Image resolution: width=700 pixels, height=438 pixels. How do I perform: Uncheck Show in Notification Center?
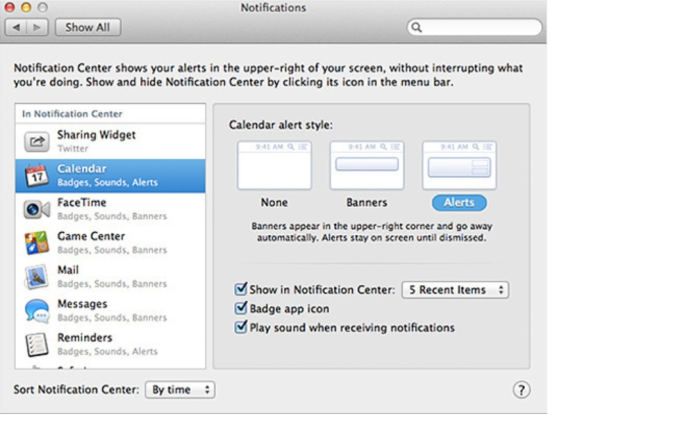241,289
